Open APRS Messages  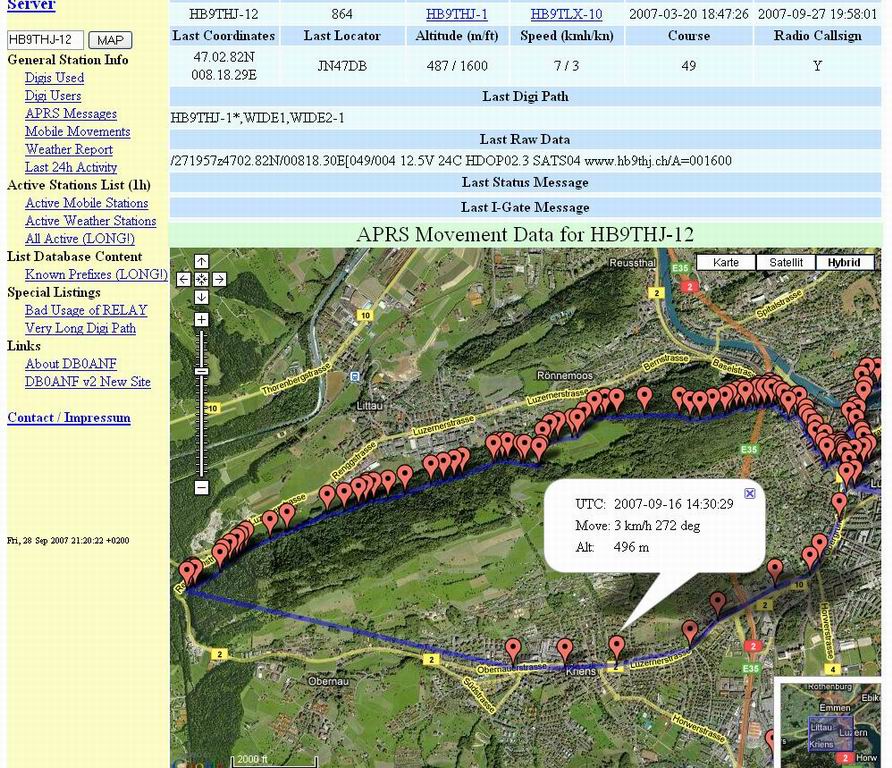point(71,114)
